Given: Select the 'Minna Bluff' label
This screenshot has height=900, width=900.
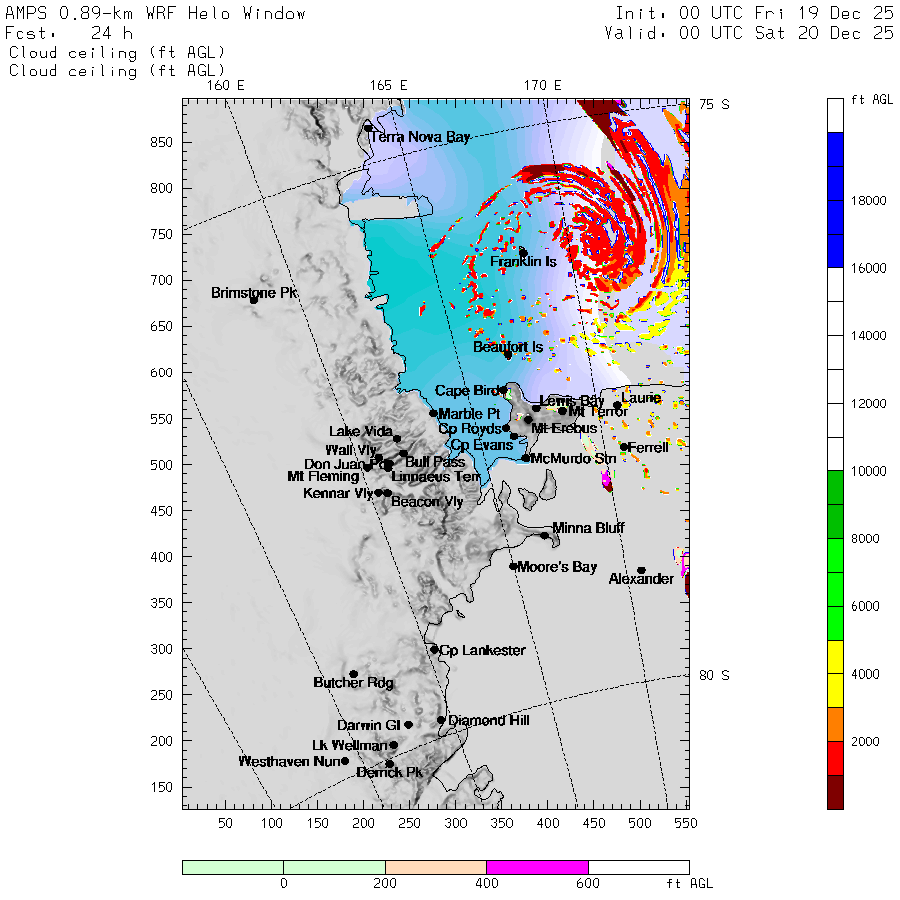Looking at the screenshot, I should (588, 528).
